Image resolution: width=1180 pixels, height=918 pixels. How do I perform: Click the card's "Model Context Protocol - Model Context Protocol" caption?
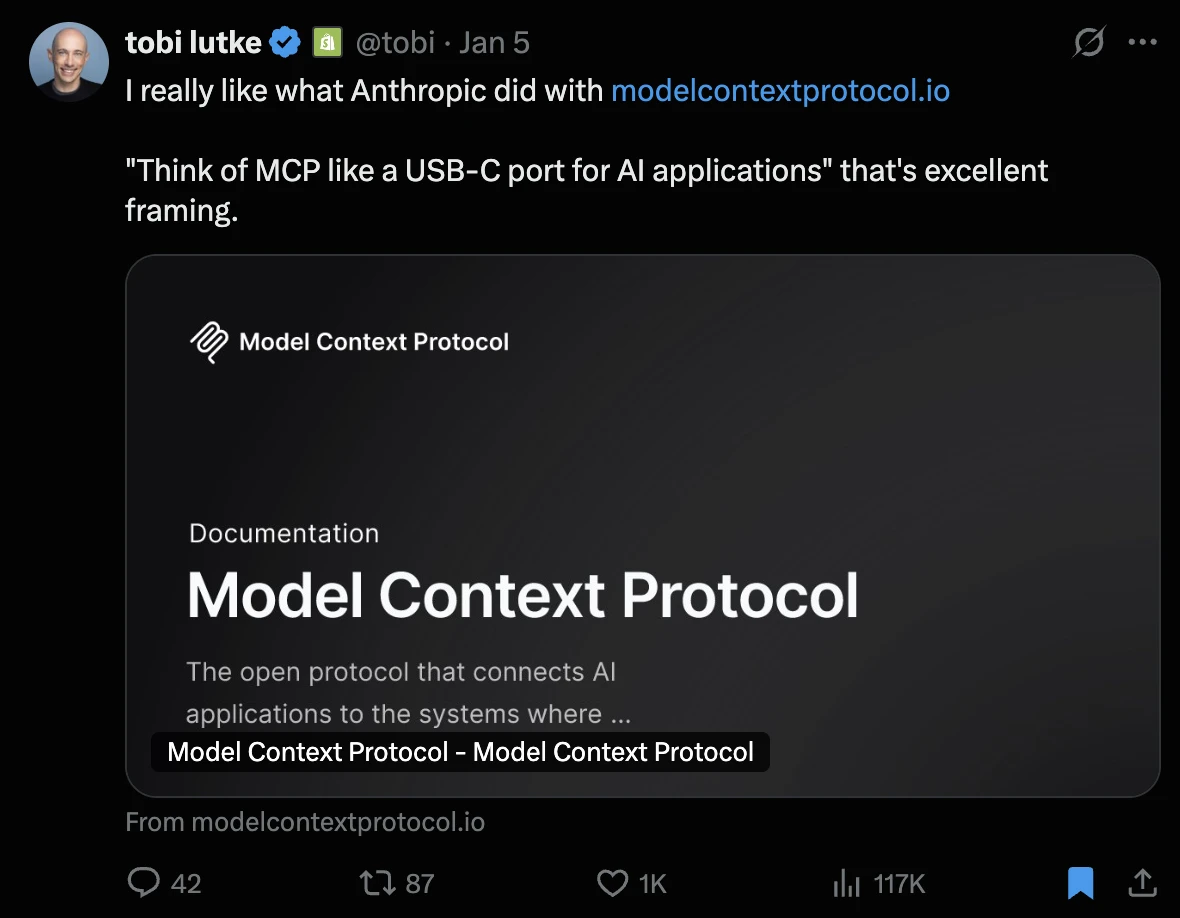[x=460, y=752]
